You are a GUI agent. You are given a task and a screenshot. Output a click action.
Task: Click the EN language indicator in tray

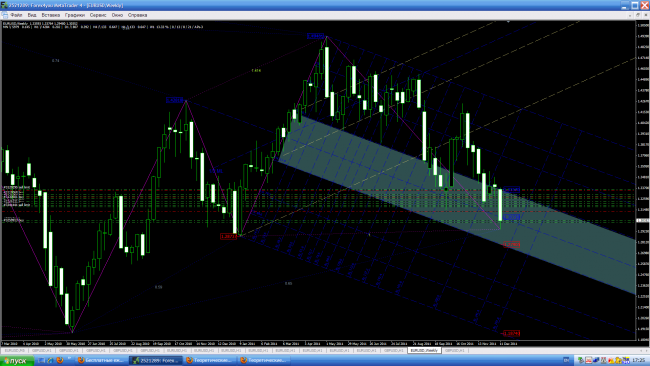pyautogui.click(x=566, y=361)
